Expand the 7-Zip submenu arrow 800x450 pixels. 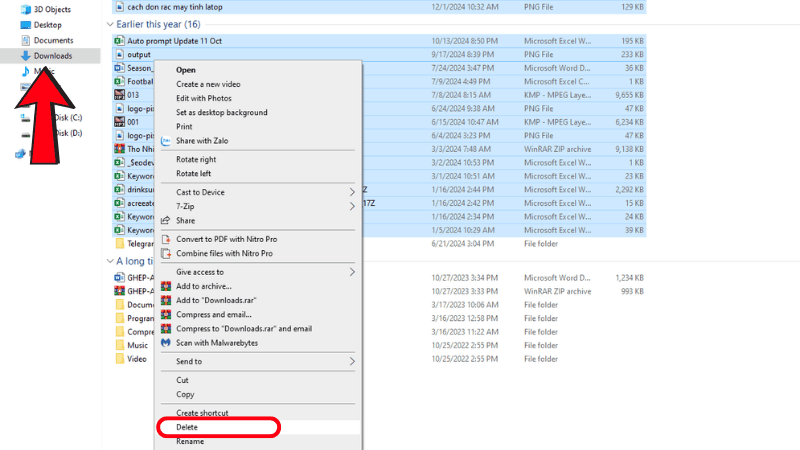click(351, 206)
